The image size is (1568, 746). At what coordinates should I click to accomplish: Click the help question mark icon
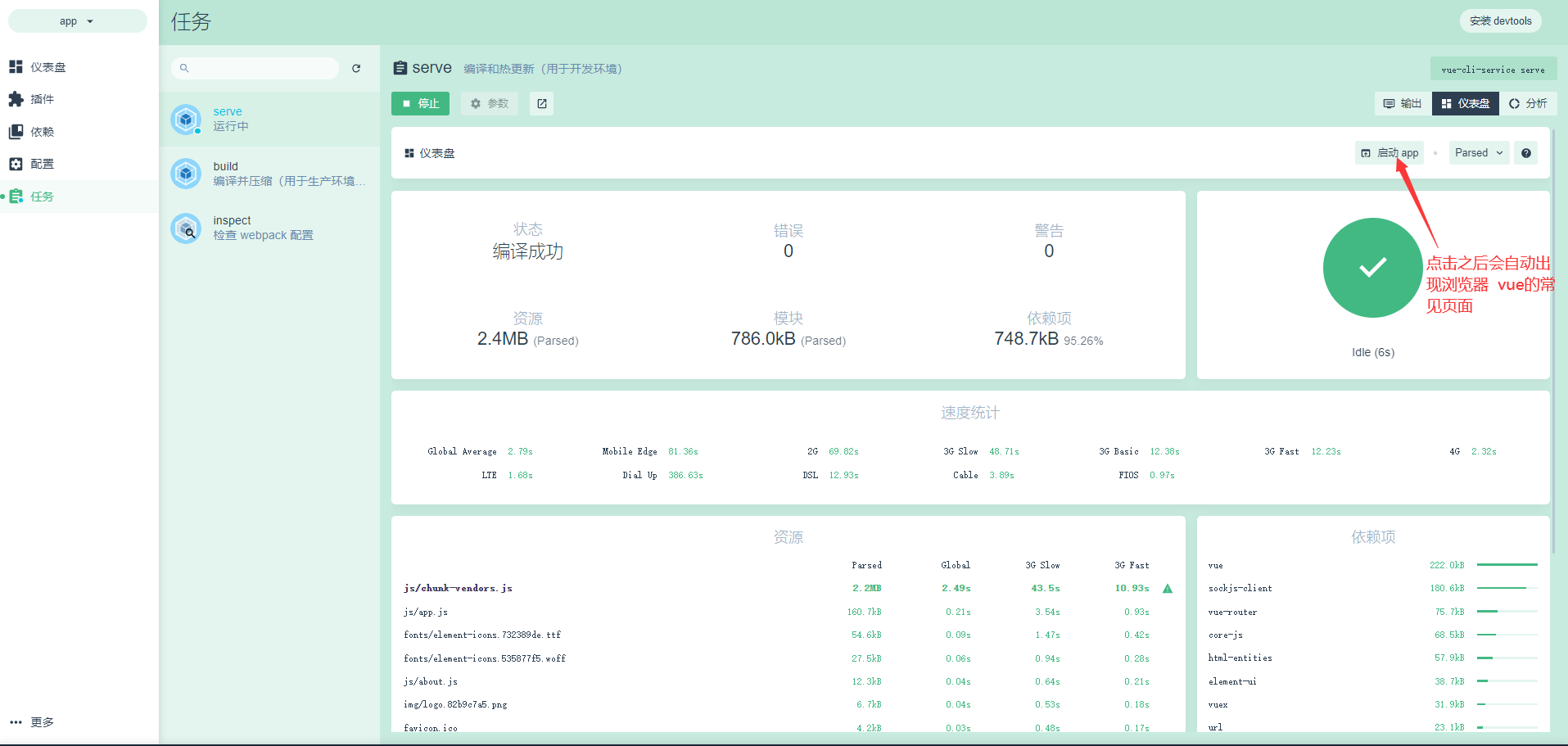coord(1526,153)
